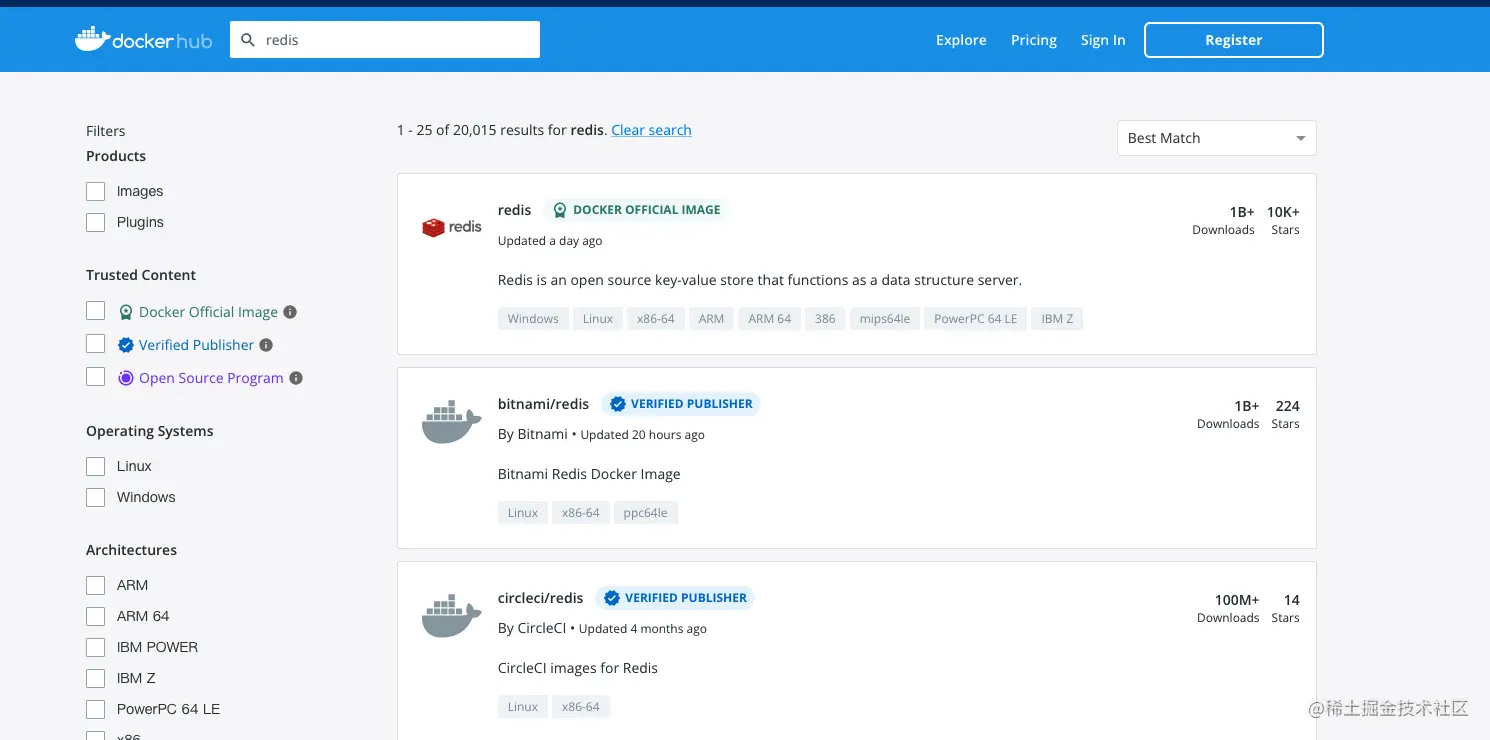
Task: Check the Docker Official Image filter
Action: point(96,311)
